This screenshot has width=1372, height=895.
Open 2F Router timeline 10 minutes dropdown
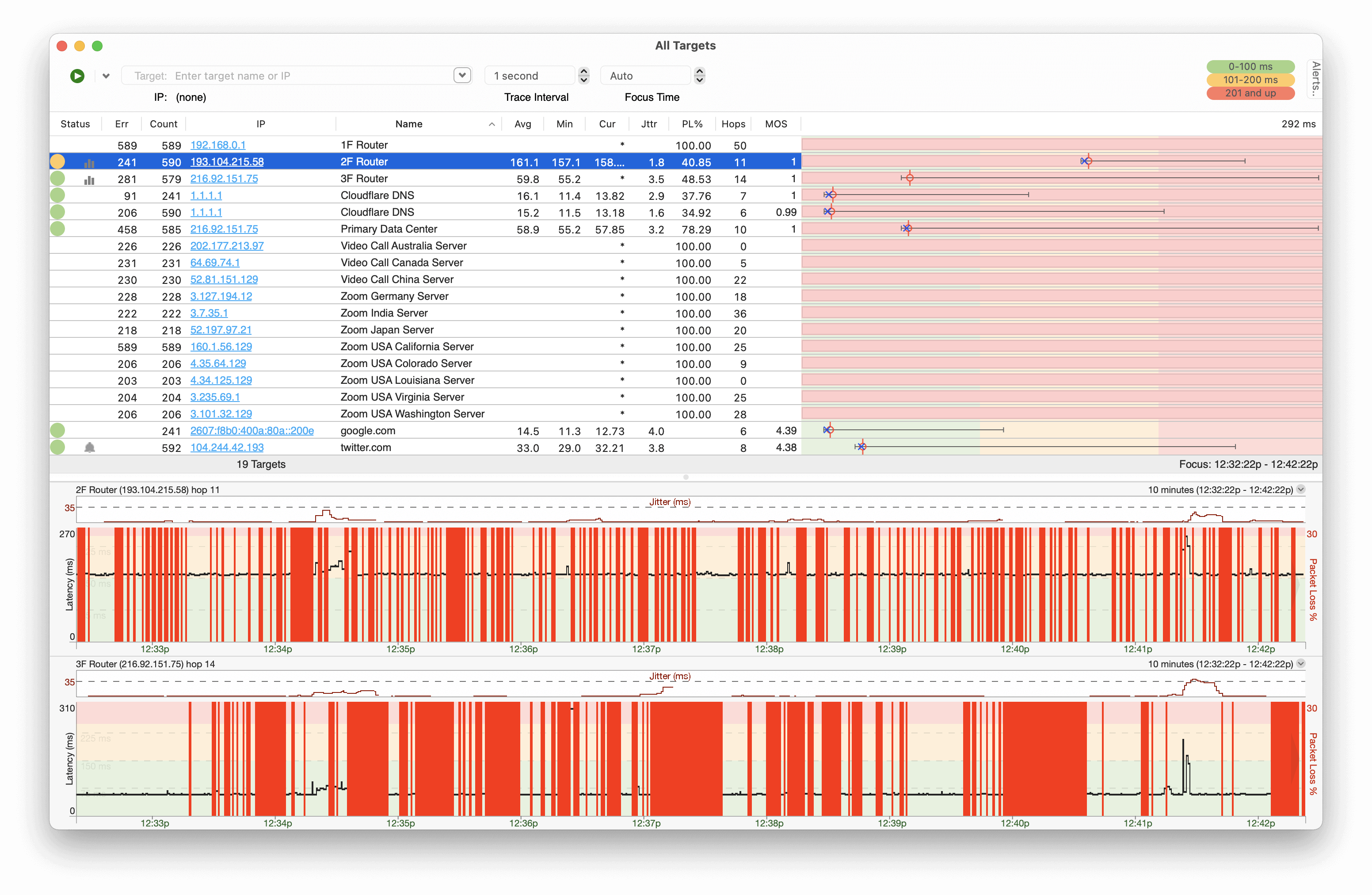tap(1301, 489)
